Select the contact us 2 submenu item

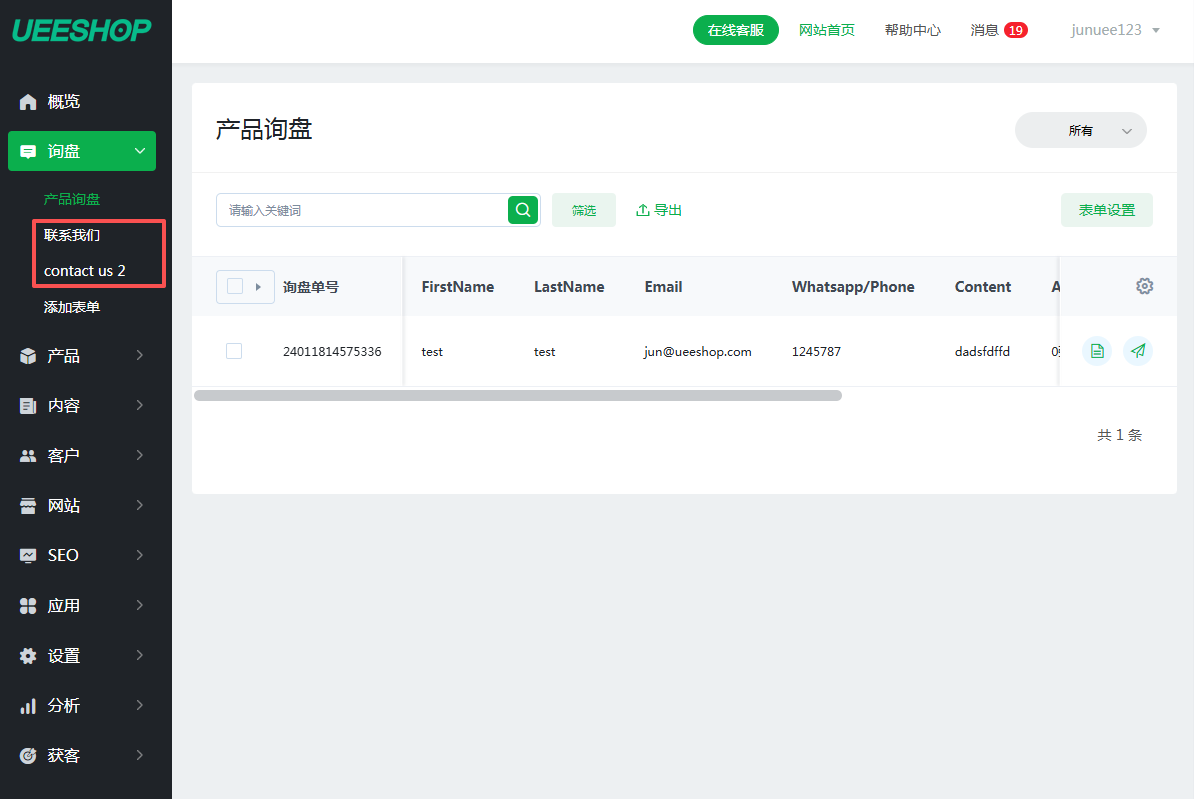pos(85,271)
